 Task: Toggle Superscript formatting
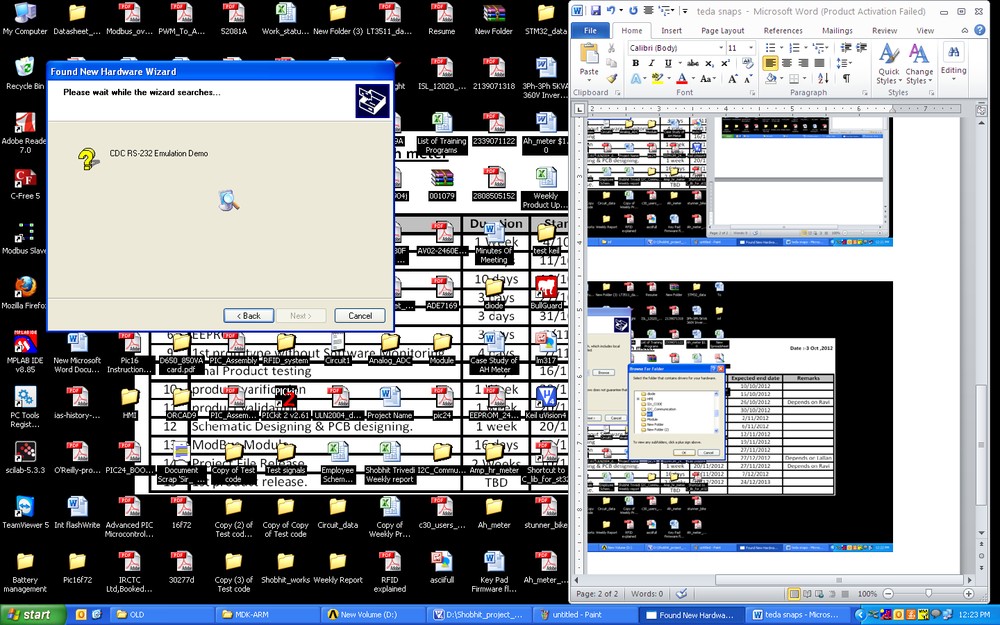726,63
